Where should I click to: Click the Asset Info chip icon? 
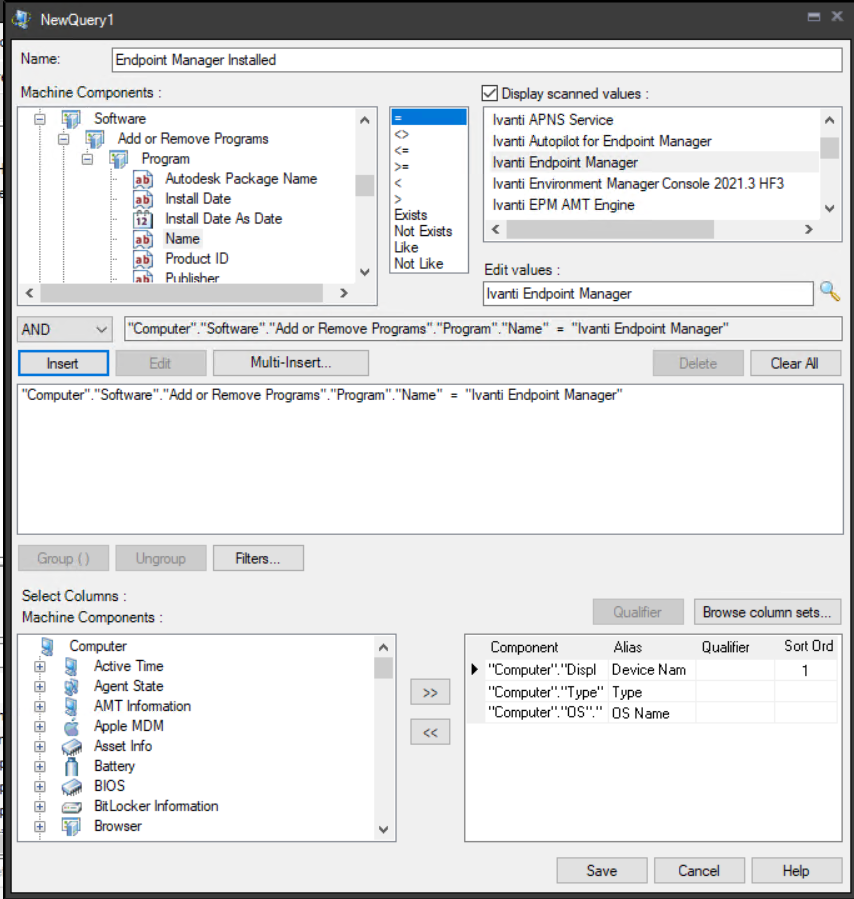tap(71, 746)
